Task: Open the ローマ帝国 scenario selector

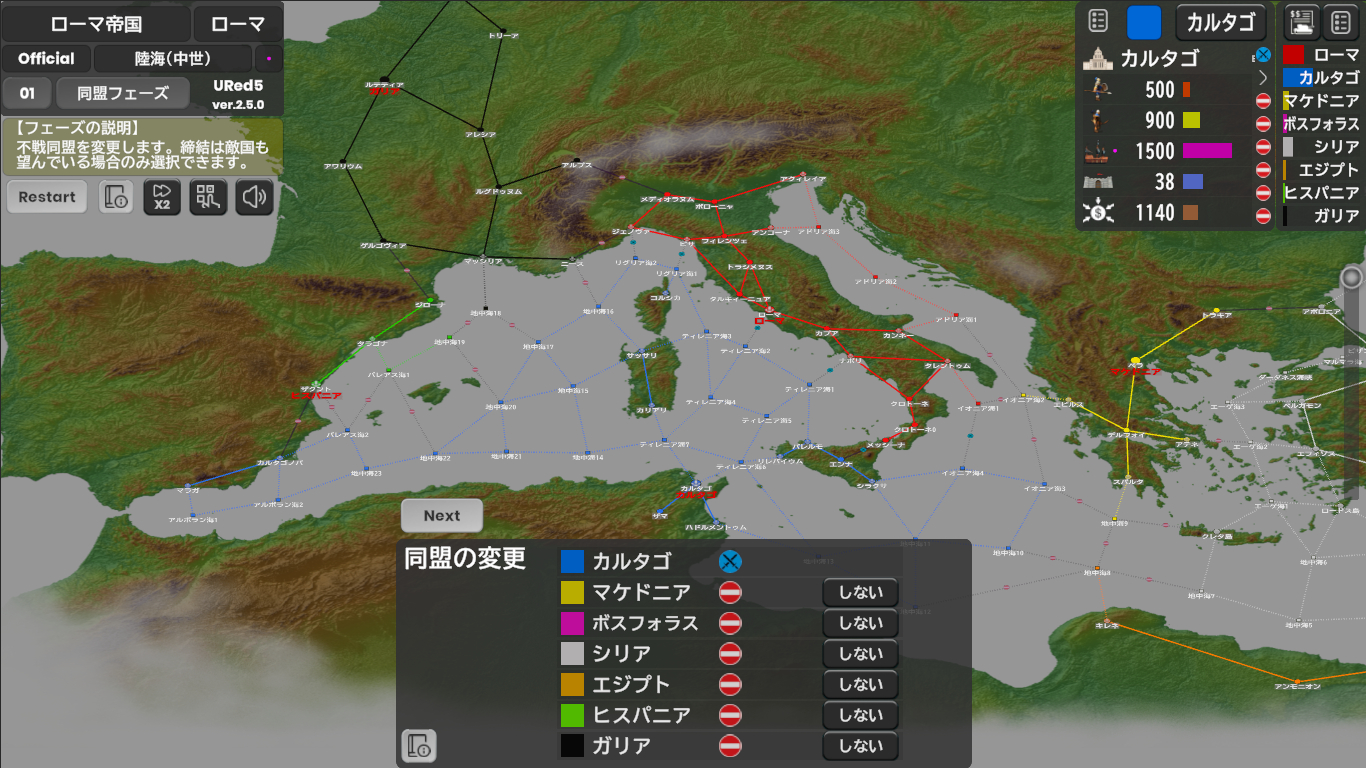Action: pyautogui.click(x=96, y=24)
